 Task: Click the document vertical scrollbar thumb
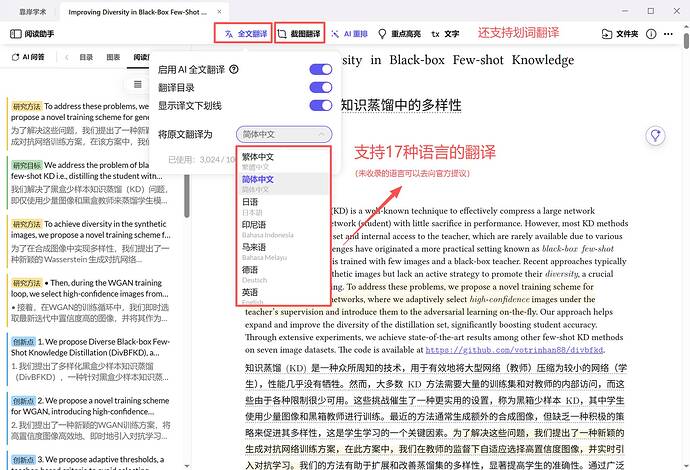pos(686,41)
